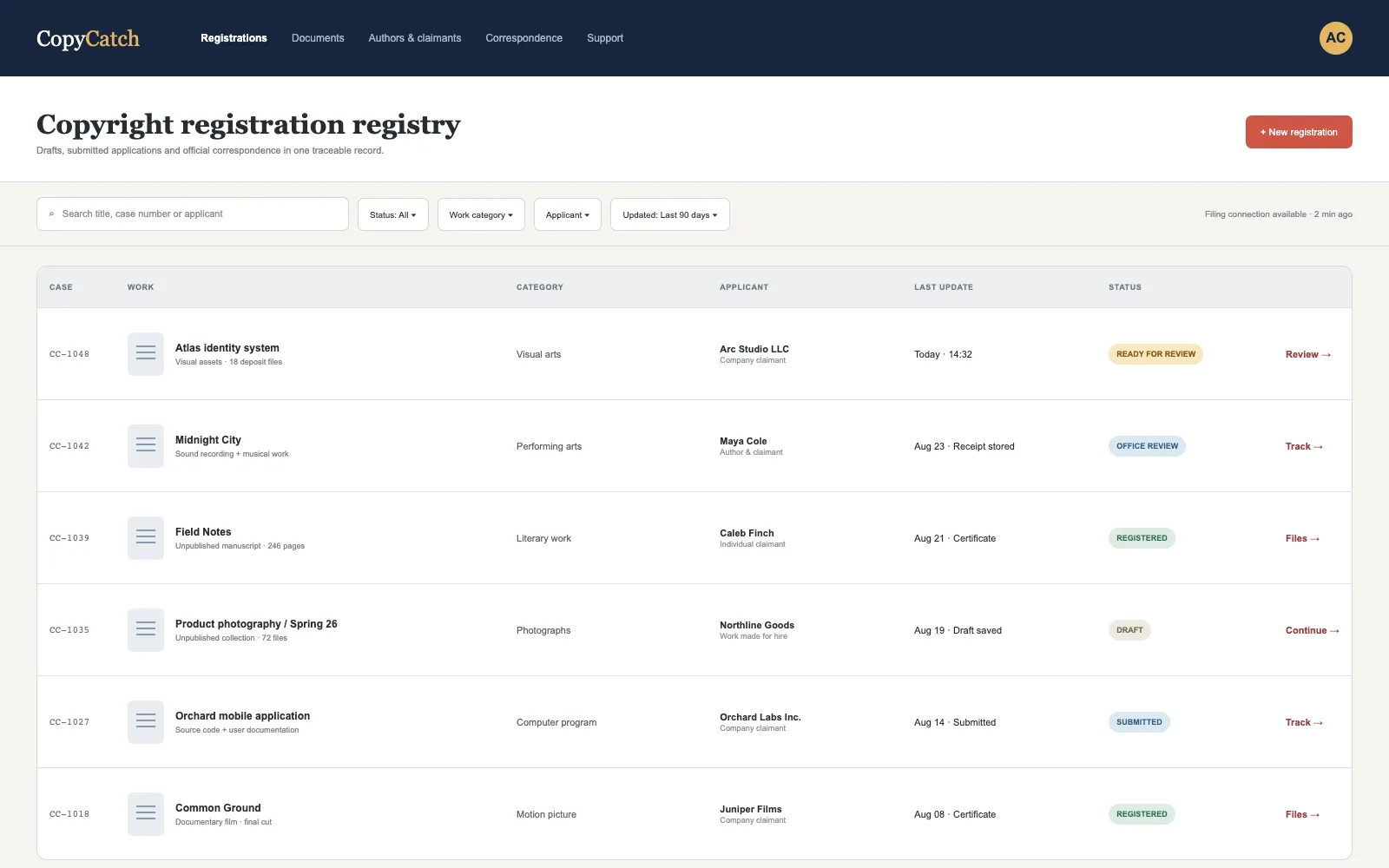Open the AC user avatar menu
1389x868 pixels.
1336,38
